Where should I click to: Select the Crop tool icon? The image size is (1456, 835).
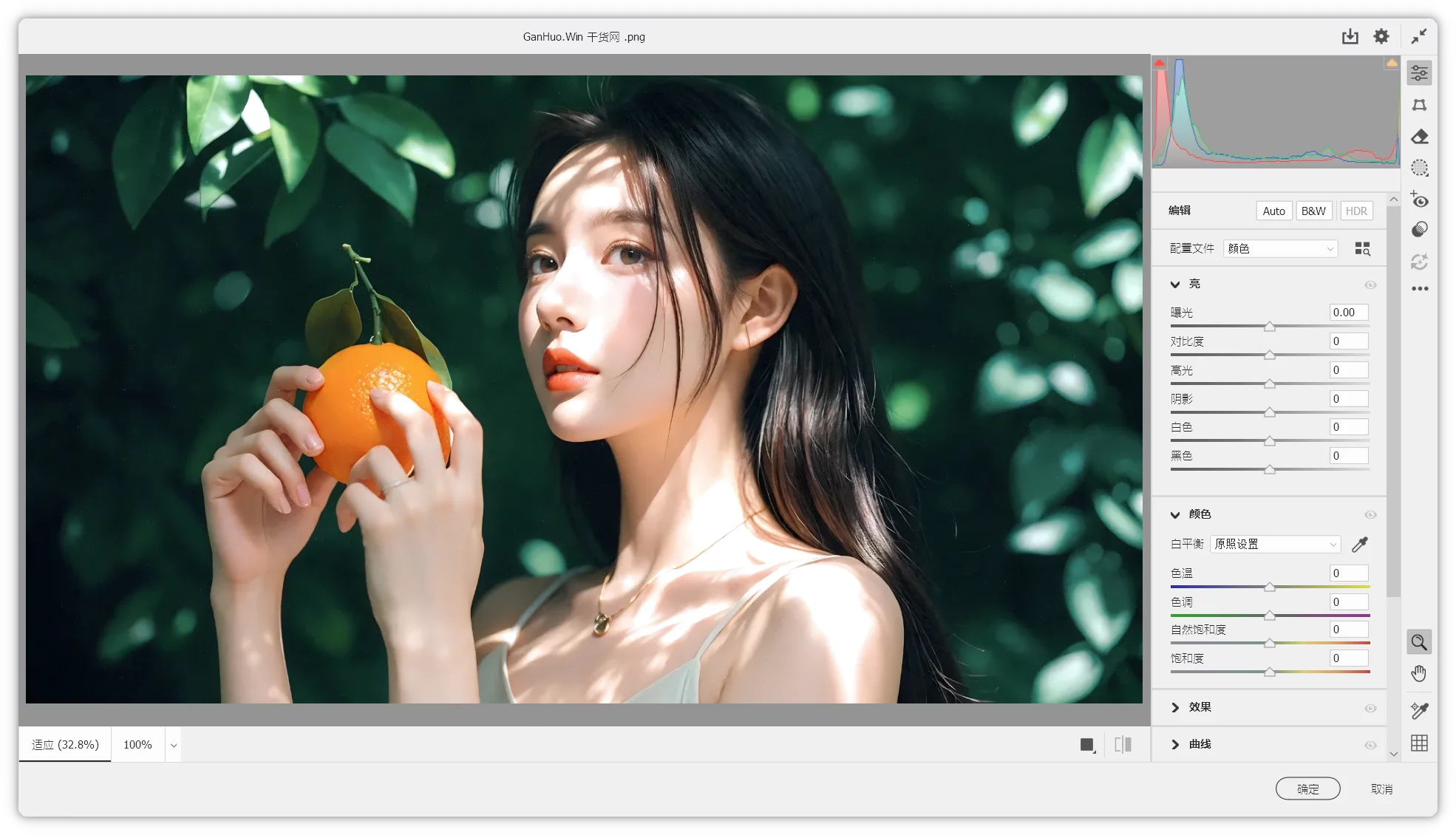point(1419,105)
